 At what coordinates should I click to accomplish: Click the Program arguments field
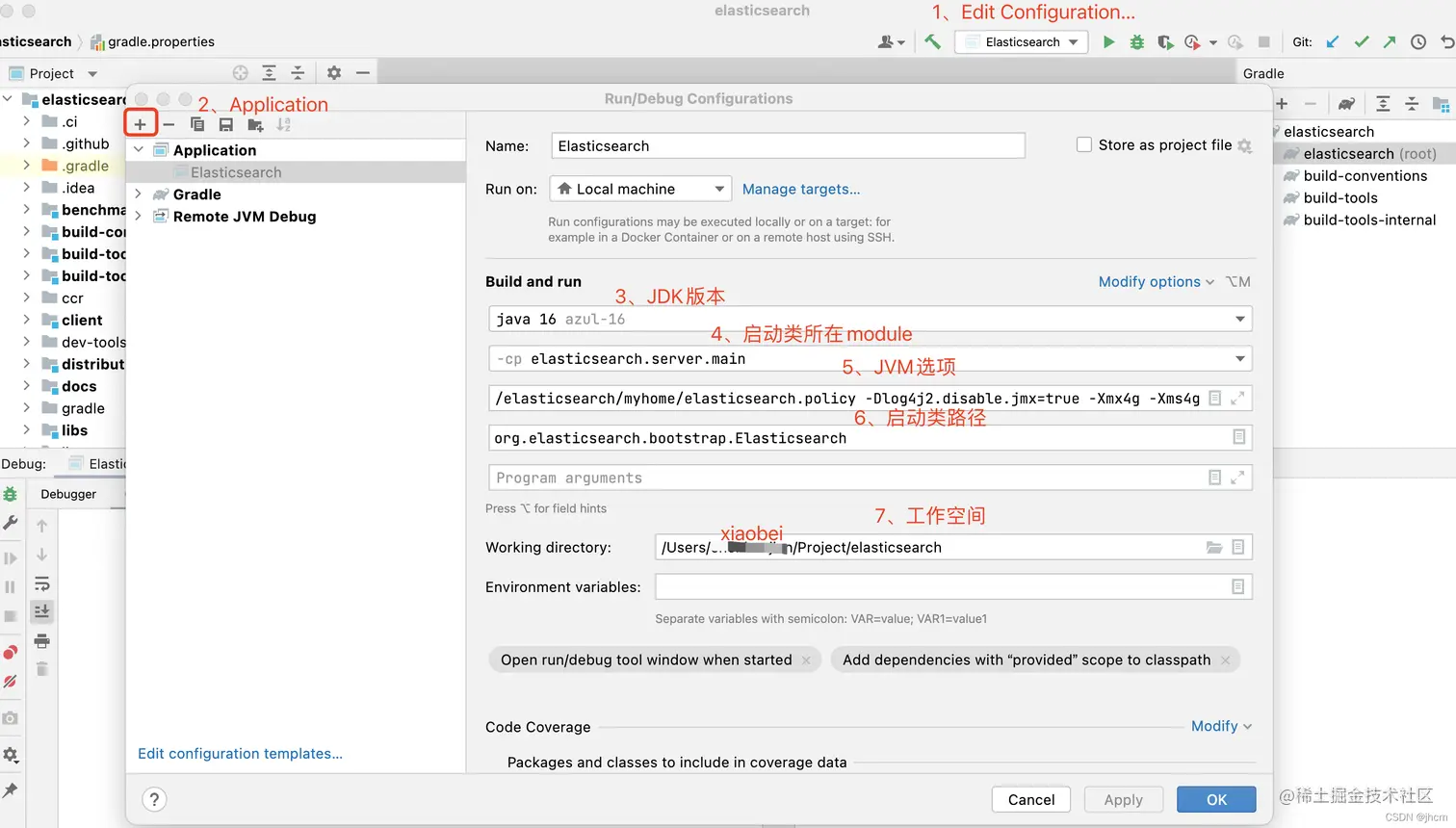[871, 478]
